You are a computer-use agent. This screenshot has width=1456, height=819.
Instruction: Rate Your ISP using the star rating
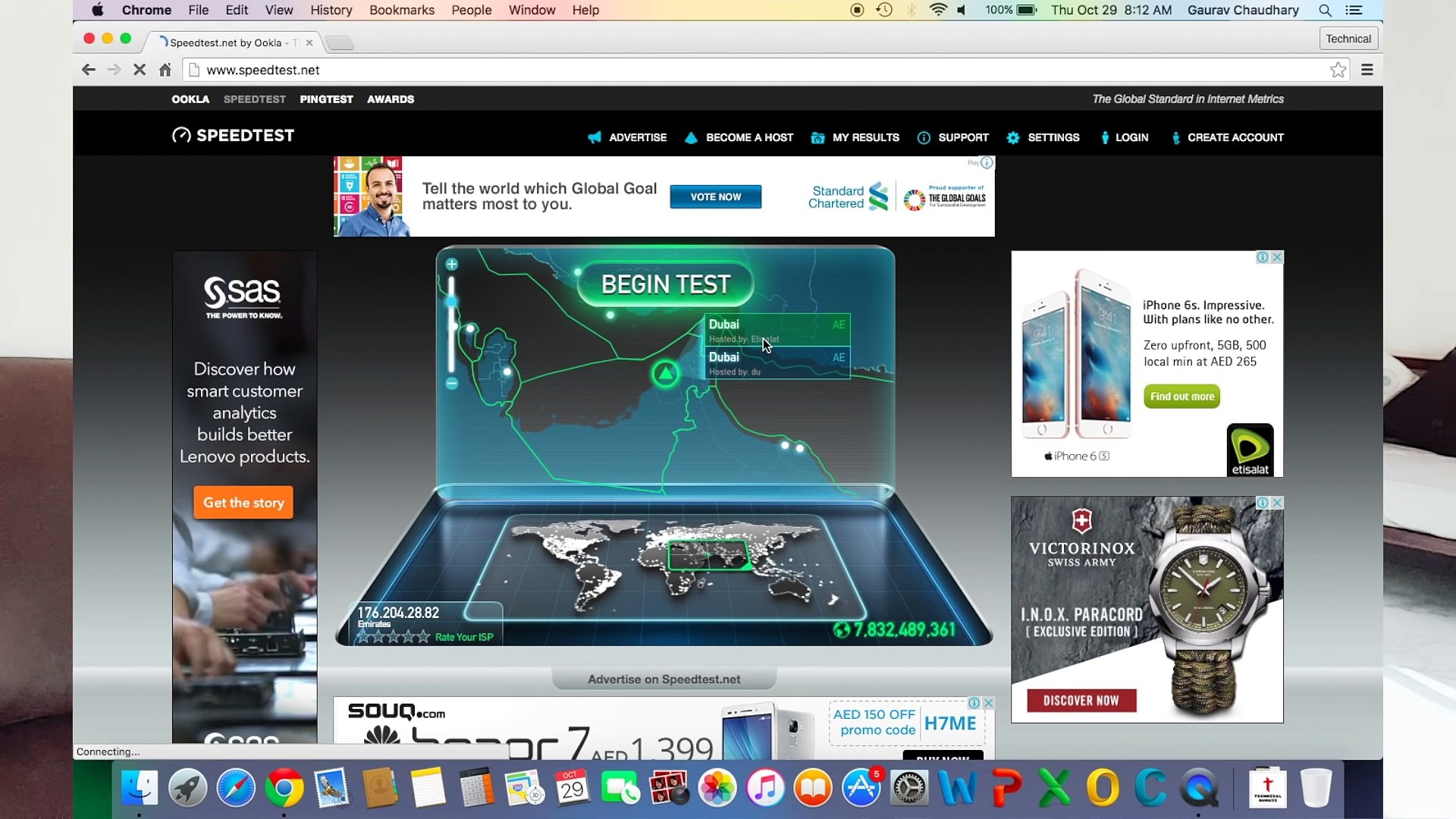tap(392, 637)
